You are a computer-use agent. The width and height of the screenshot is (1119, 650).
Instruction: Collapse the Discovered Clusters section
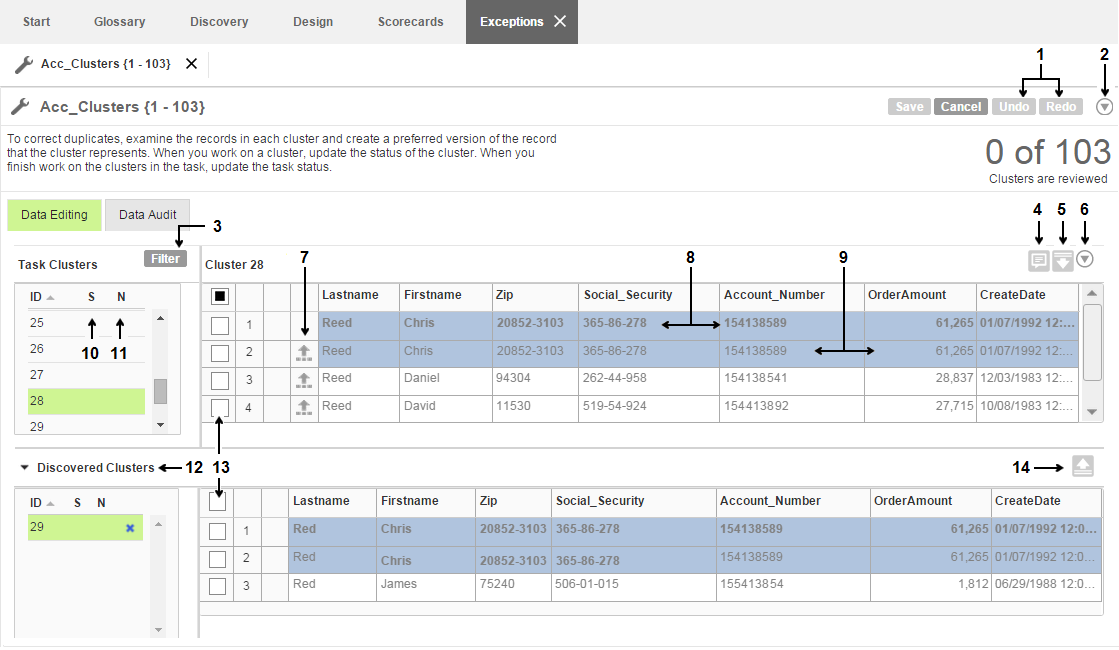(x=24, y=467)
